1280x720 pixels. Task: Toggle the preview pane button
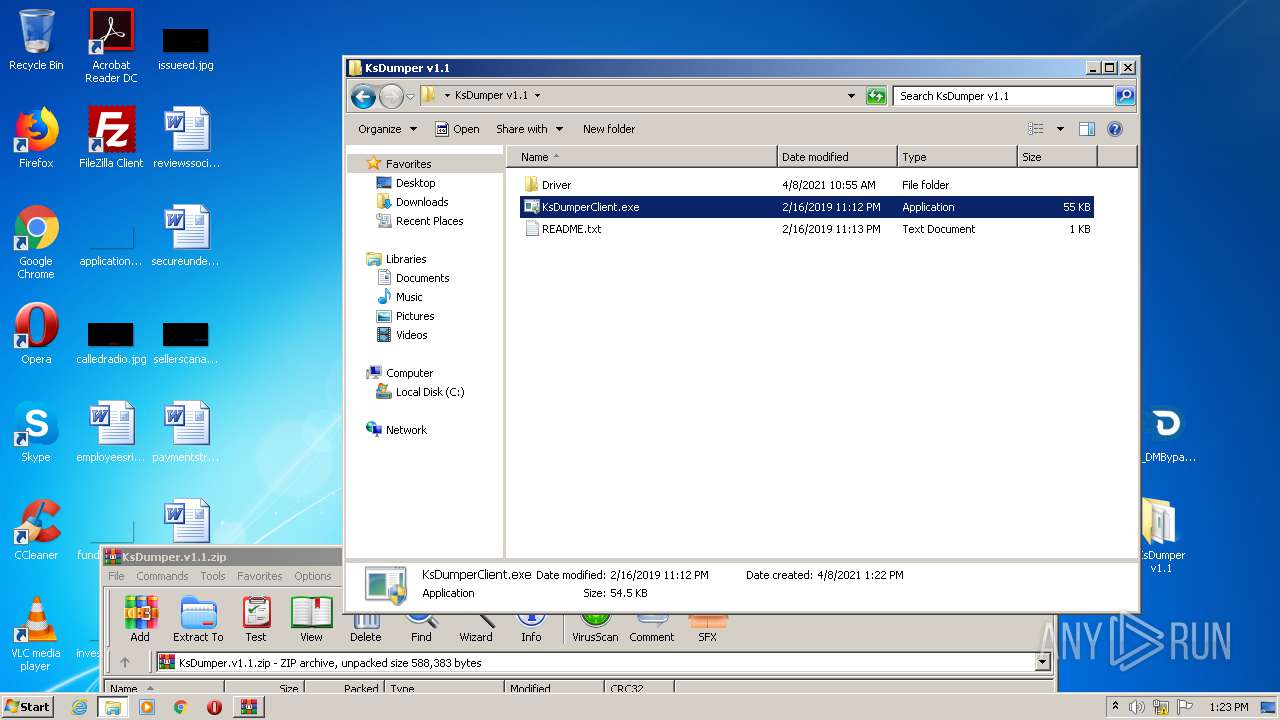pyautogui.click(x=1087, y=129)
